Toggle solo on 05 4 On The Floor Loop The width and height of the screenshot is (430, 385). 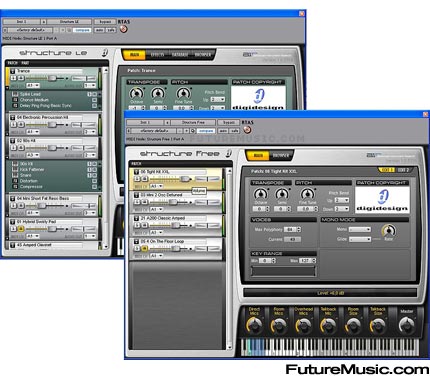coord(144,248)
